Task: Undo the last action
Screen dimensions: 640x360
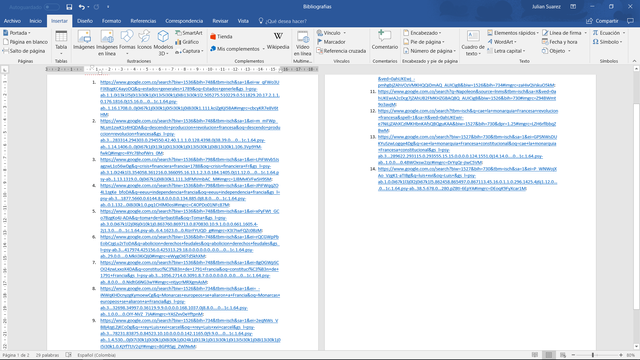Action: 82,7
